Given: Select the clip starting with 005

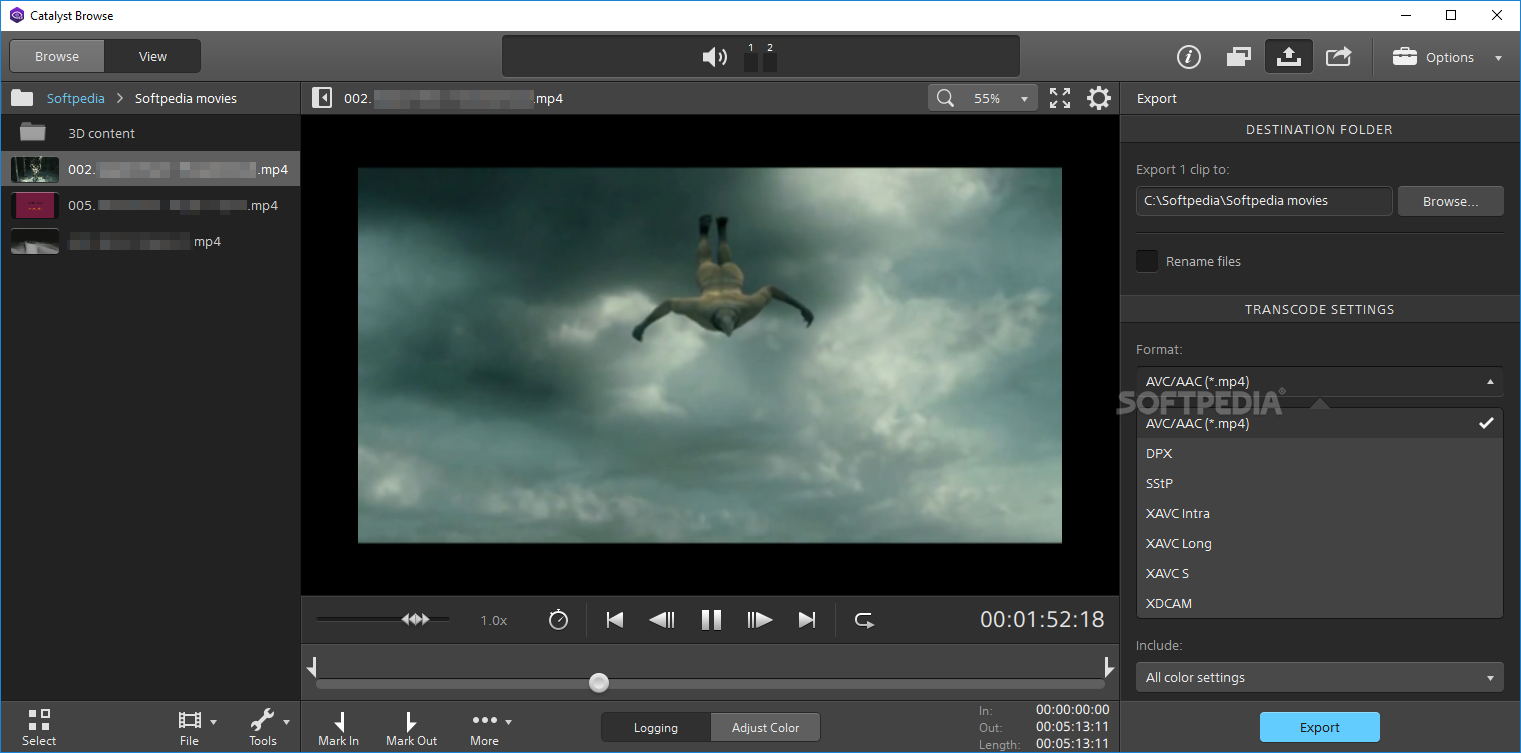Looking at the screenshot, I should pos(150,205).
